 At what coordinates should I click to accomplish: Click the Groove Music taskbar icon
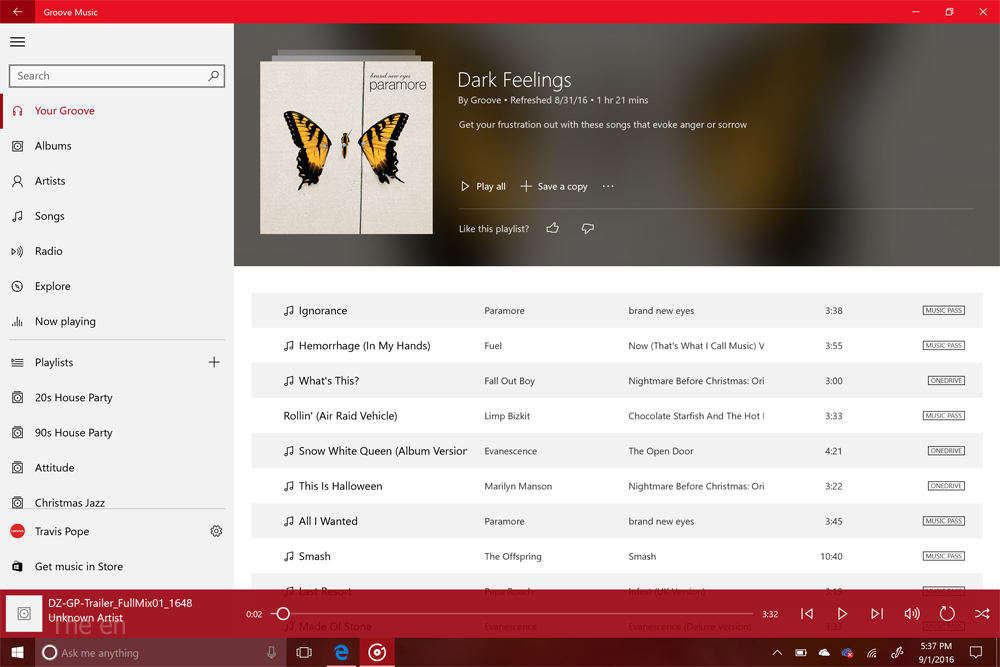coord(377,652)
